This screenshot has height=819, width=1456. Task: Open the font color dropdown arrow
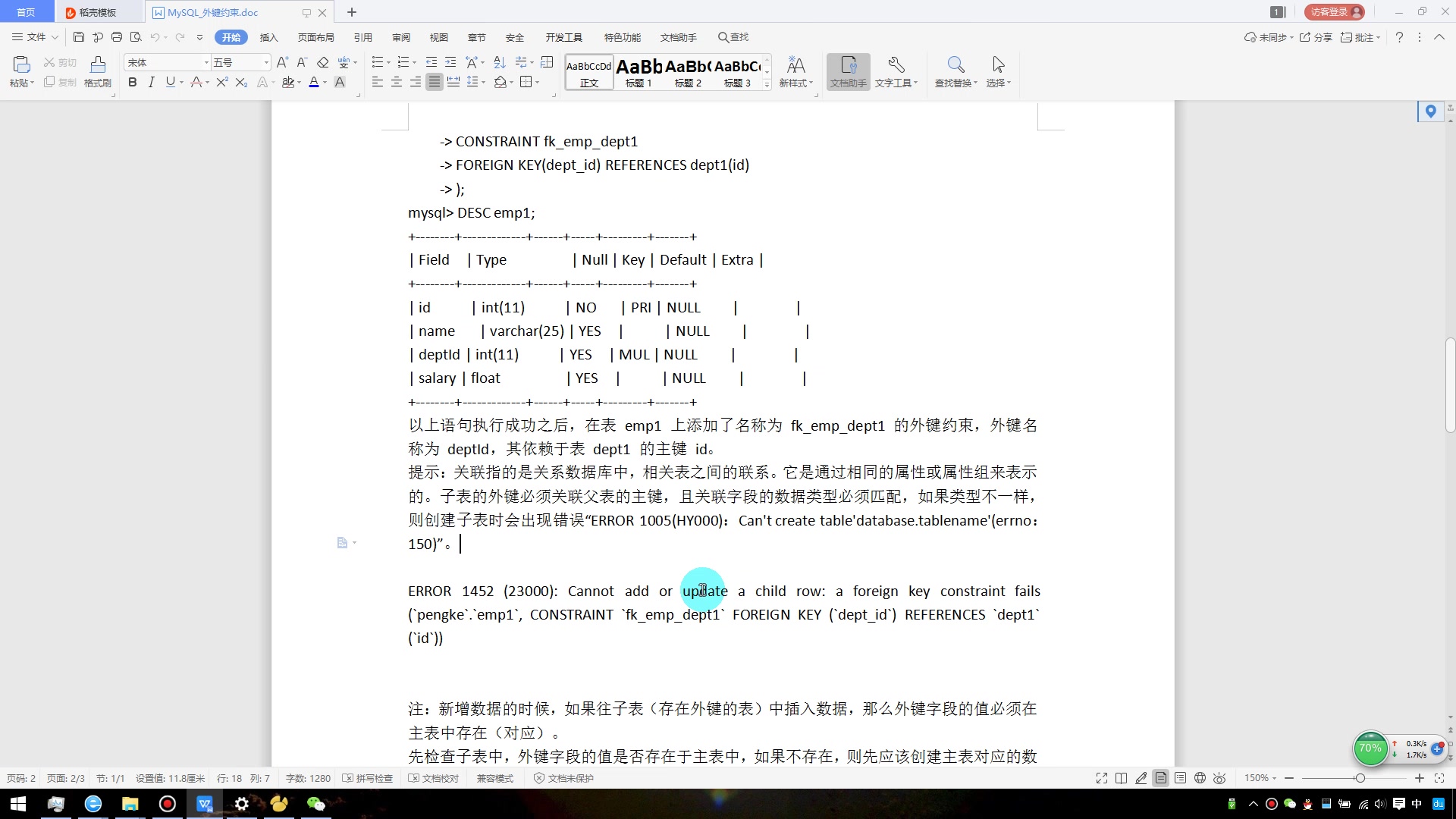(324, 83)
